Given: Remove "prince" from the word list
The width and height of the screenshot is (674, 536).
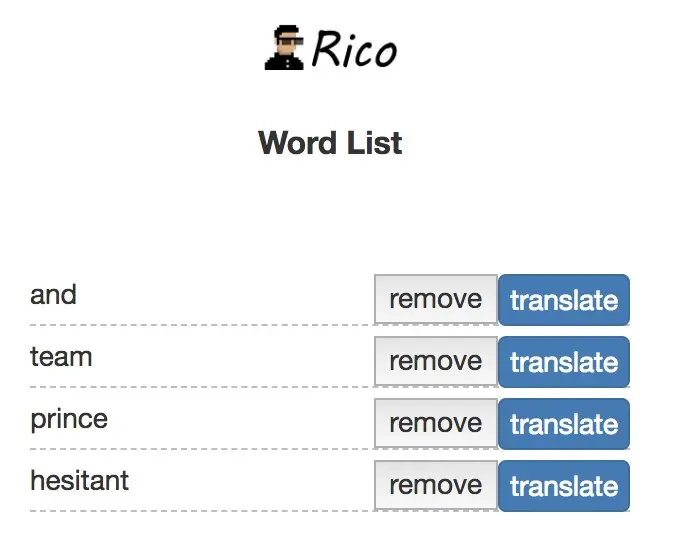Looking at the screenshot, I should (x=436, y=423).
